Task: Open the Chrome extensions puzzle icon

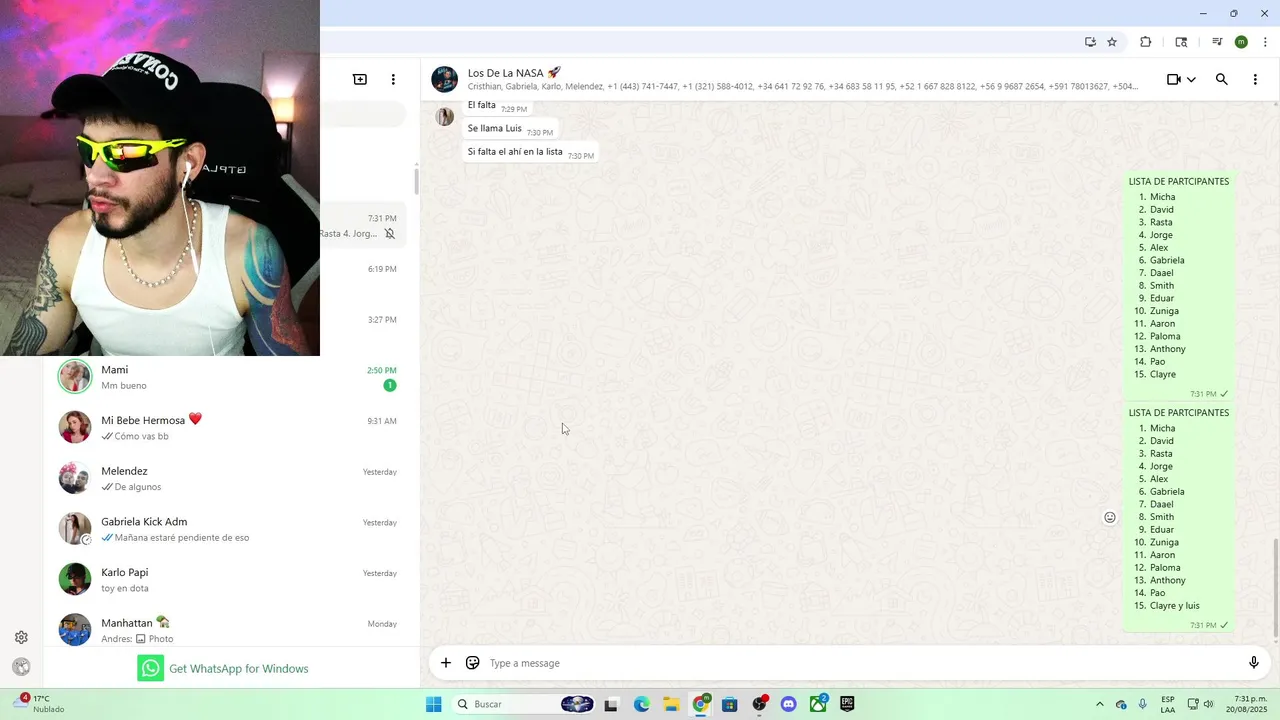Action: click(1146, 42)
